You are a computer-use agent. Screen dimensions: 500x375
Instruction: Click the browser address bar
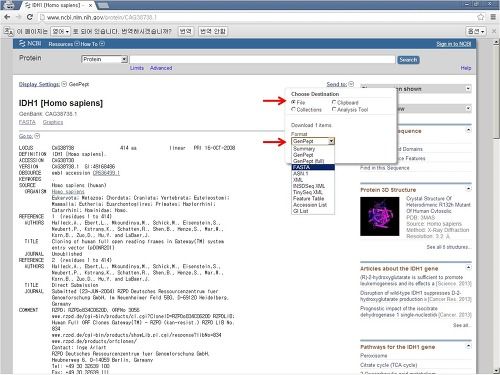coord(257,17)
